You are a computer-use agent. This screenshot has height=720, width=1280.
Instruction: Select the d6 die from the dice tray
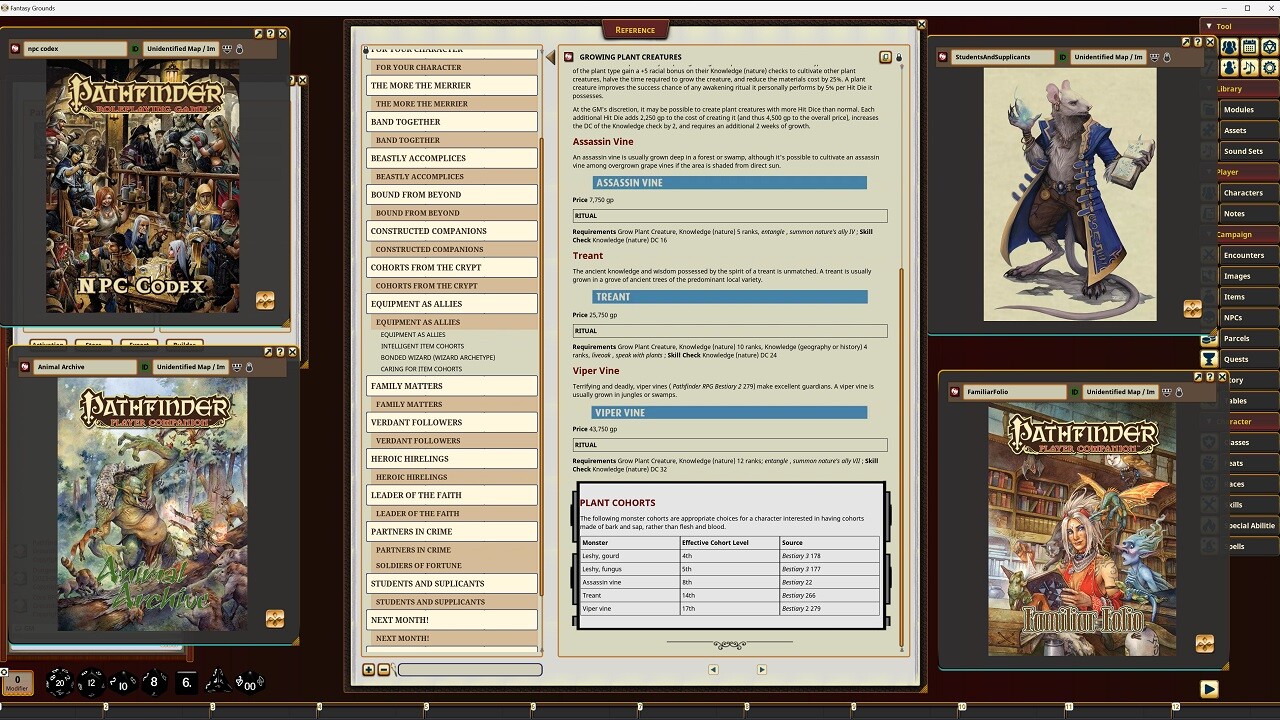coord(186,681)
